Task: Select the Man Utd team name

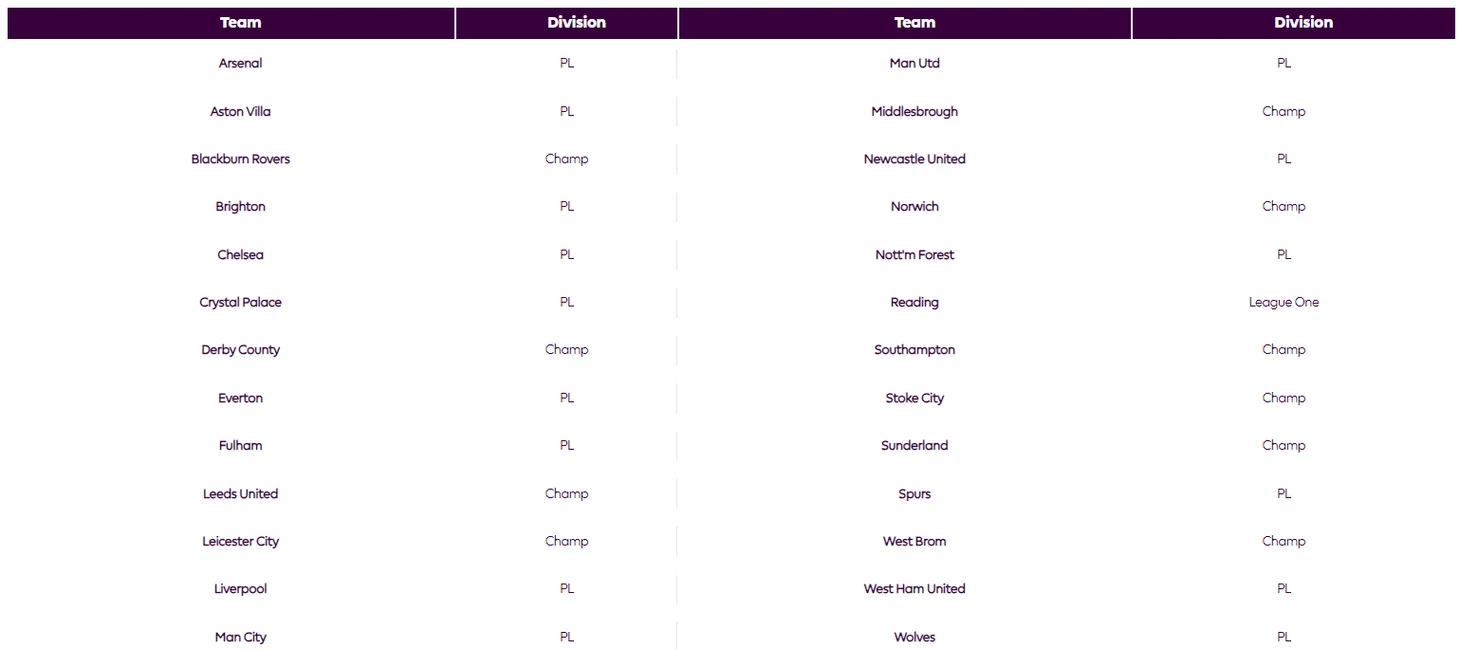Action: (x=915, y=63)
